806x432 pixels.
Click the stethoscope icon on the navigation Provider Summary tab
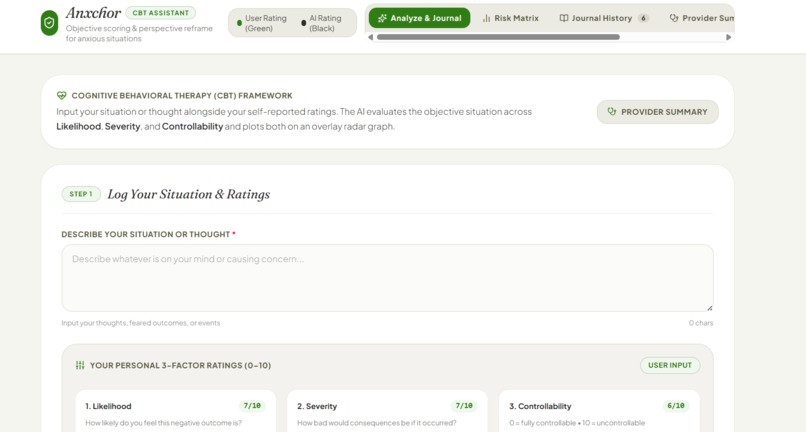pos(674,18)
